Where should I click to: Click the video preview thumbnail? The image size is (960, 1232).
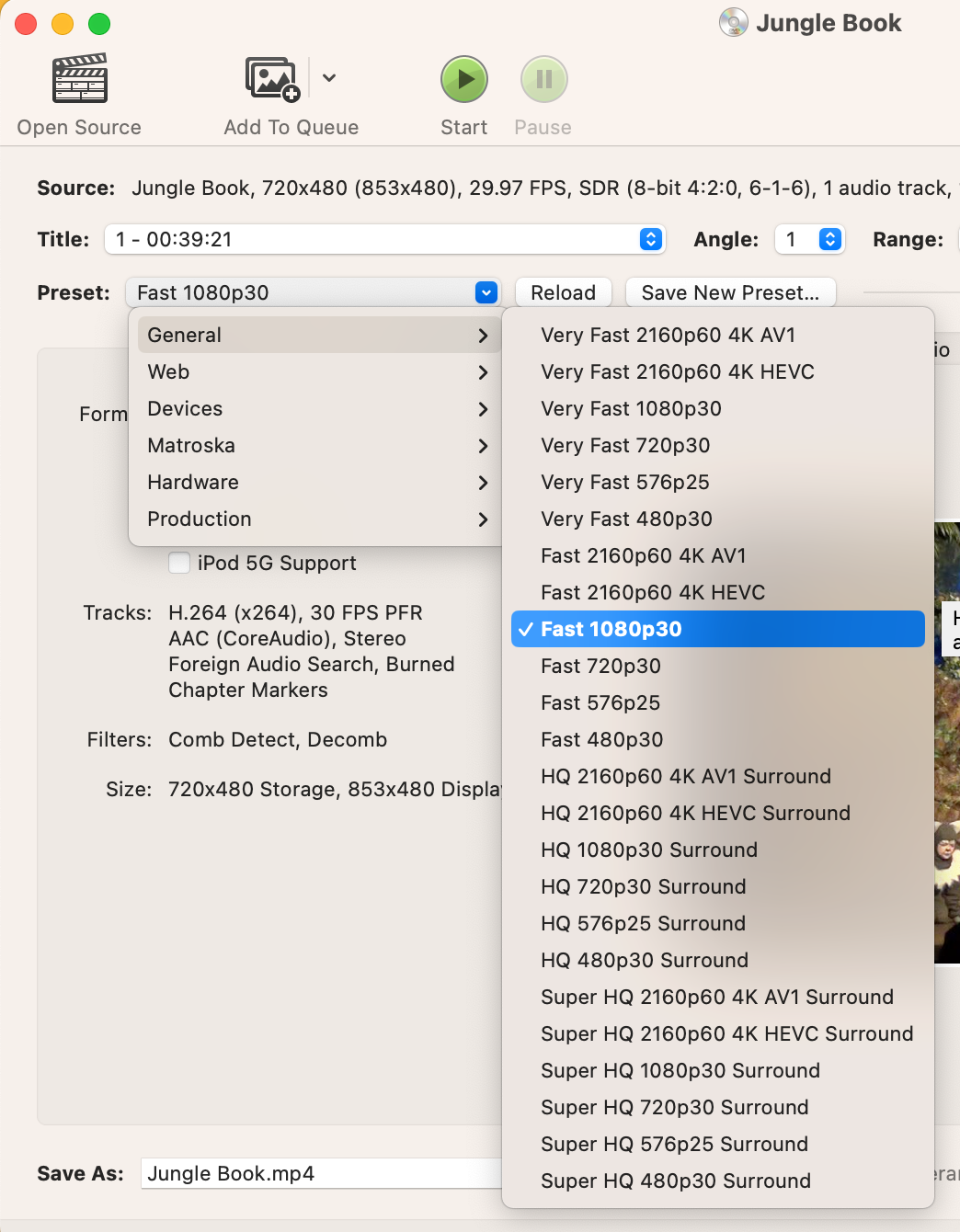pyautogui.click(x=947, y=743)
